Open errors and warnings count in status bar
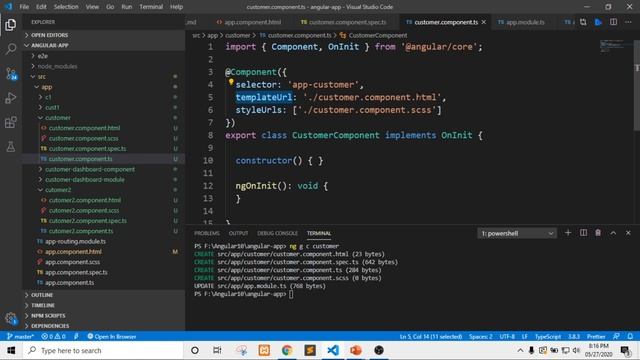Image resolution: width=640 pixels, height=360 pixels. 53,336
